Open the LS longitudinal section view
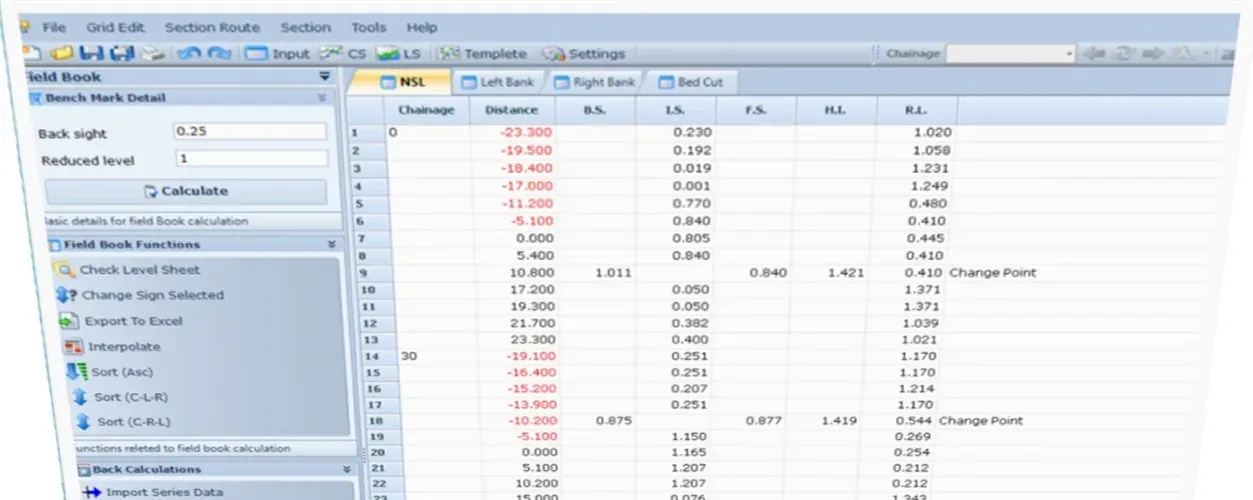Screen dimensions: 1253x500 pos(400,54)
